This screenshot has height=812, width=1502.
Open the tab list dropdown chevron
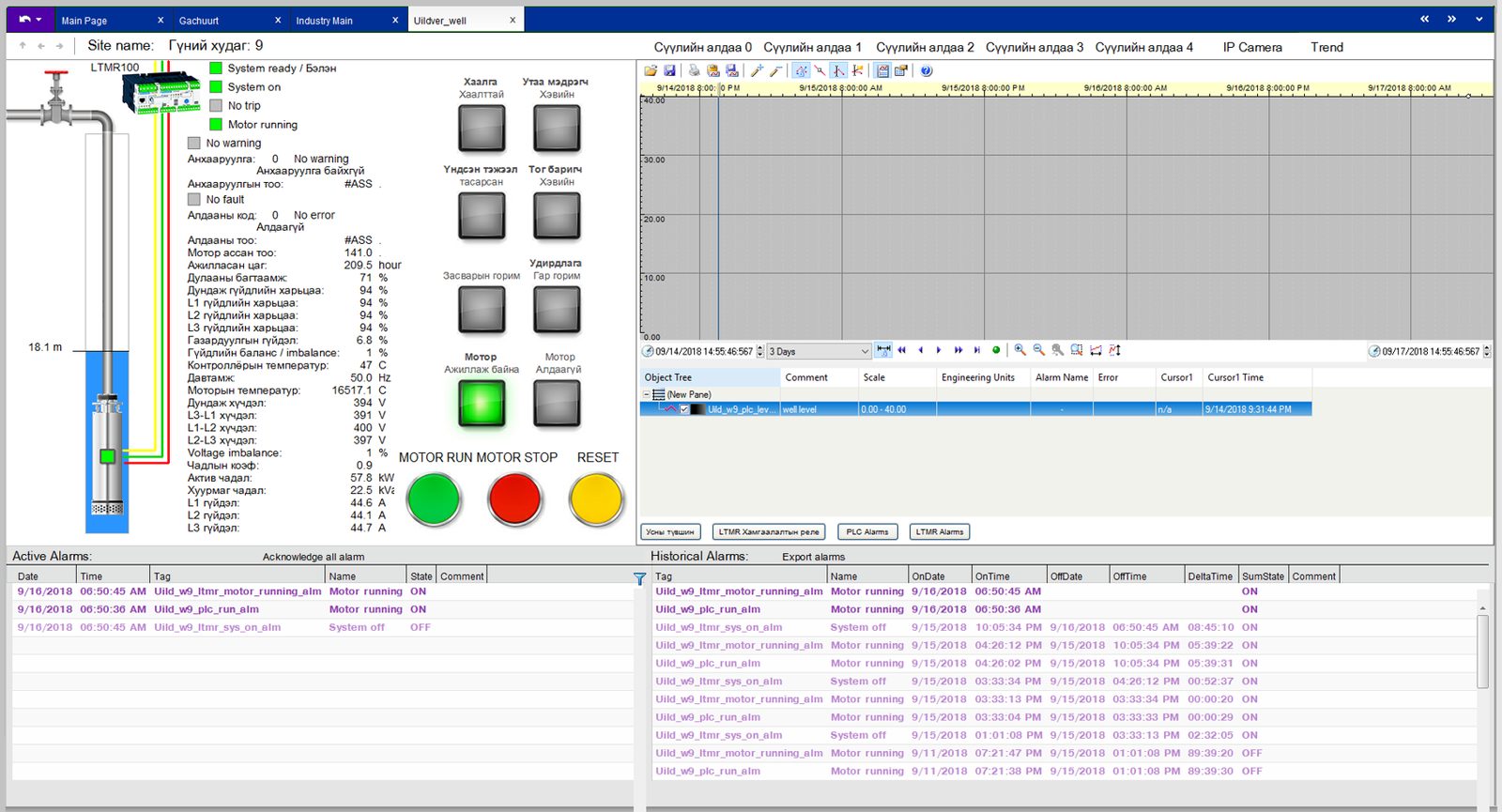click(x=1479, y=19)
